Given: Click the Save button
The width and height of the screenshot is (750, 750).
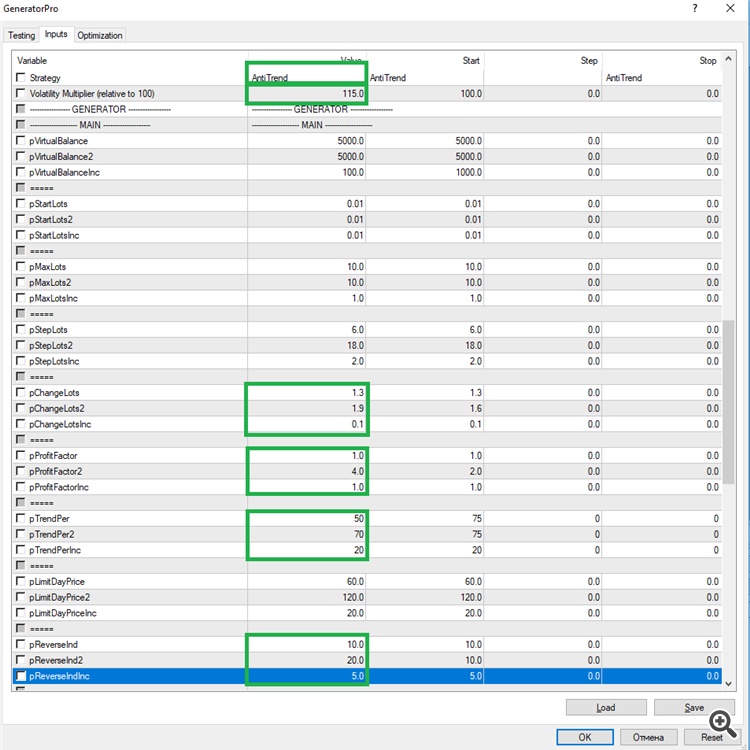Looking at the screenshot, I should point(694,707).
